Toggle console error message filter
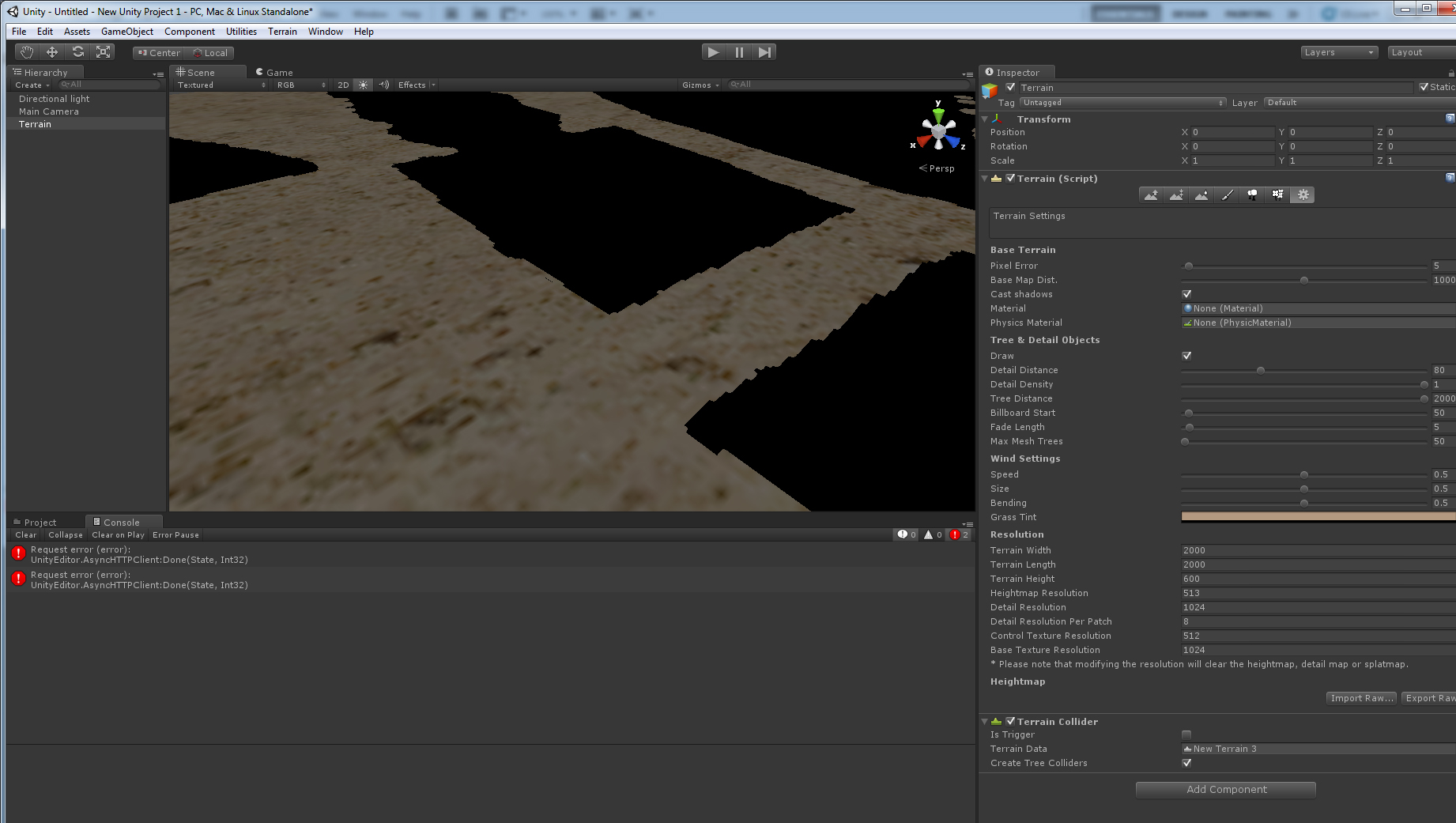The height and width of the screenshot is (823, 1456). 959,535
